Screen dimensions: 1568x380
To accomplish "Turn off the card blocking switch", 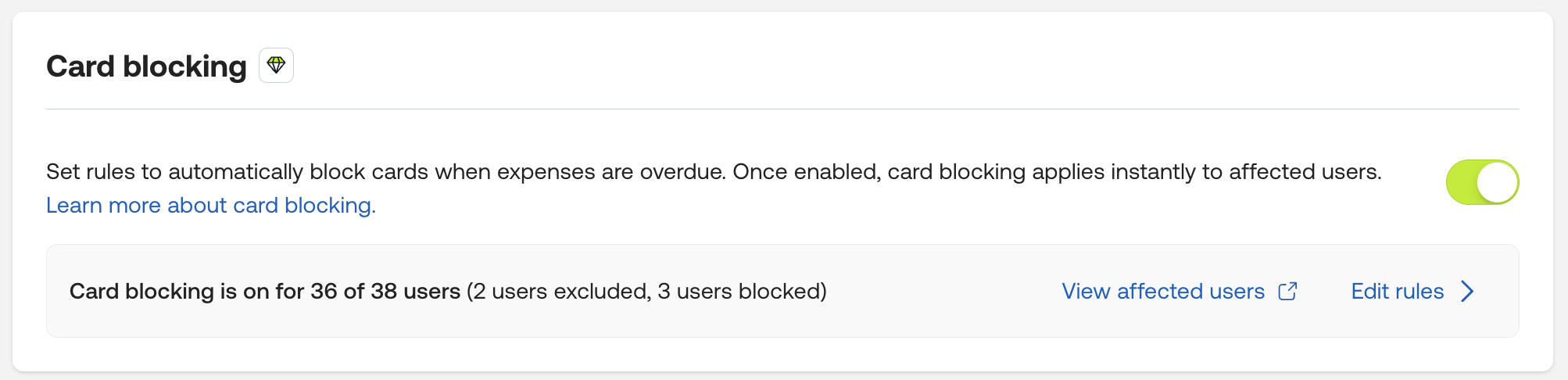I will pos(1481,182).
